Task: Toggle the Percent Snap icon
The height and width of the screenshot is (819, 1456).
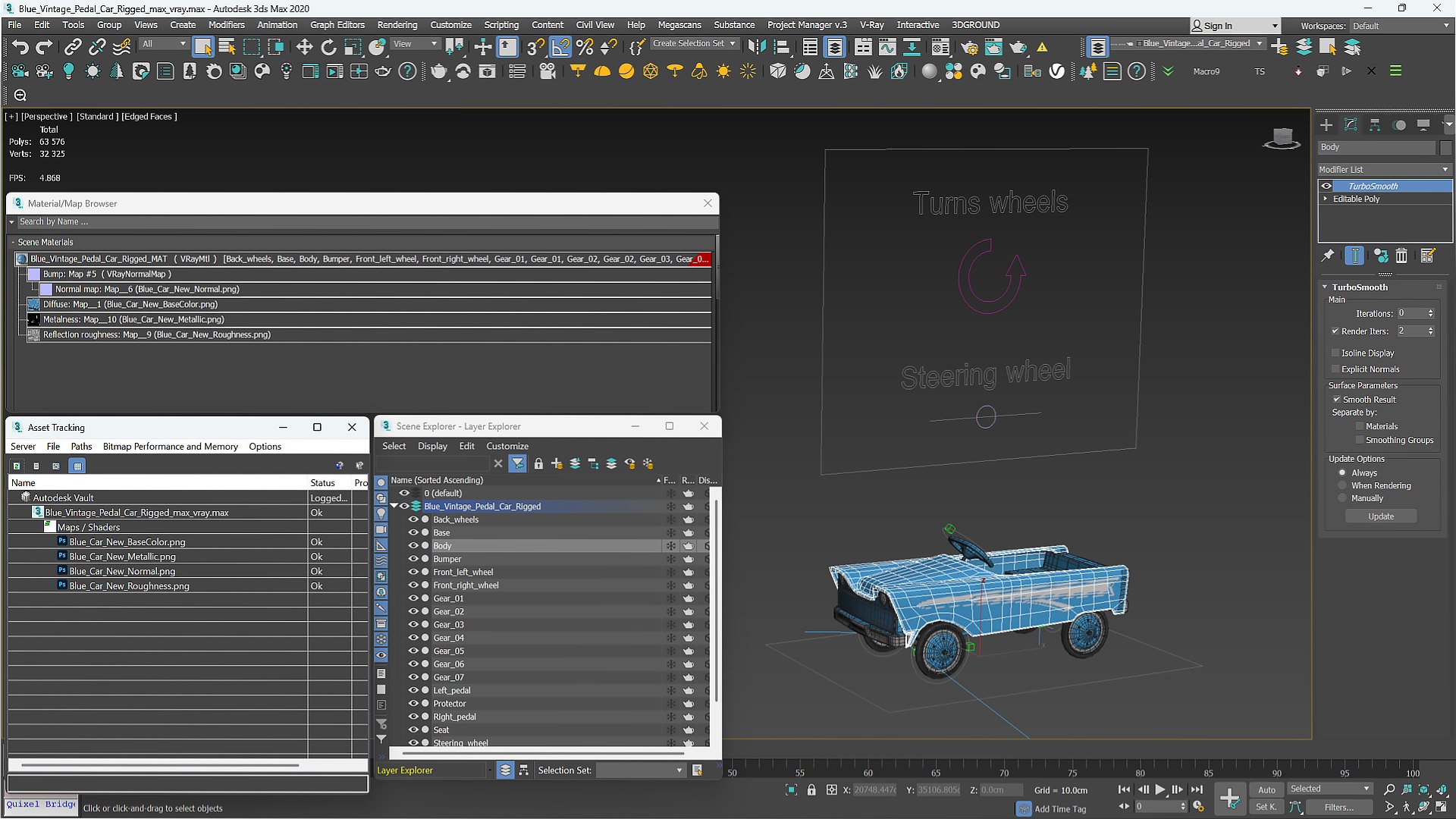Action: click(x=585, y=47)
